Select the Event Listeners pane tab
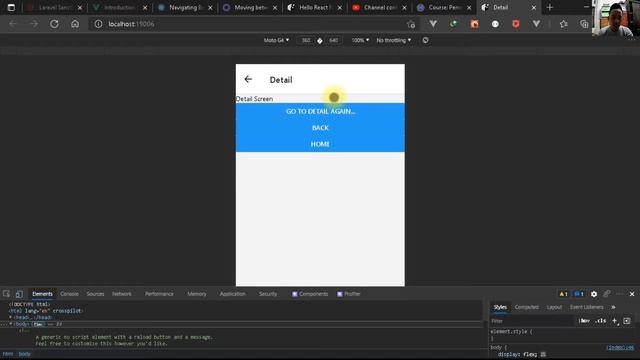The height and width of the screenshot is (360, 640). (587, 307)
